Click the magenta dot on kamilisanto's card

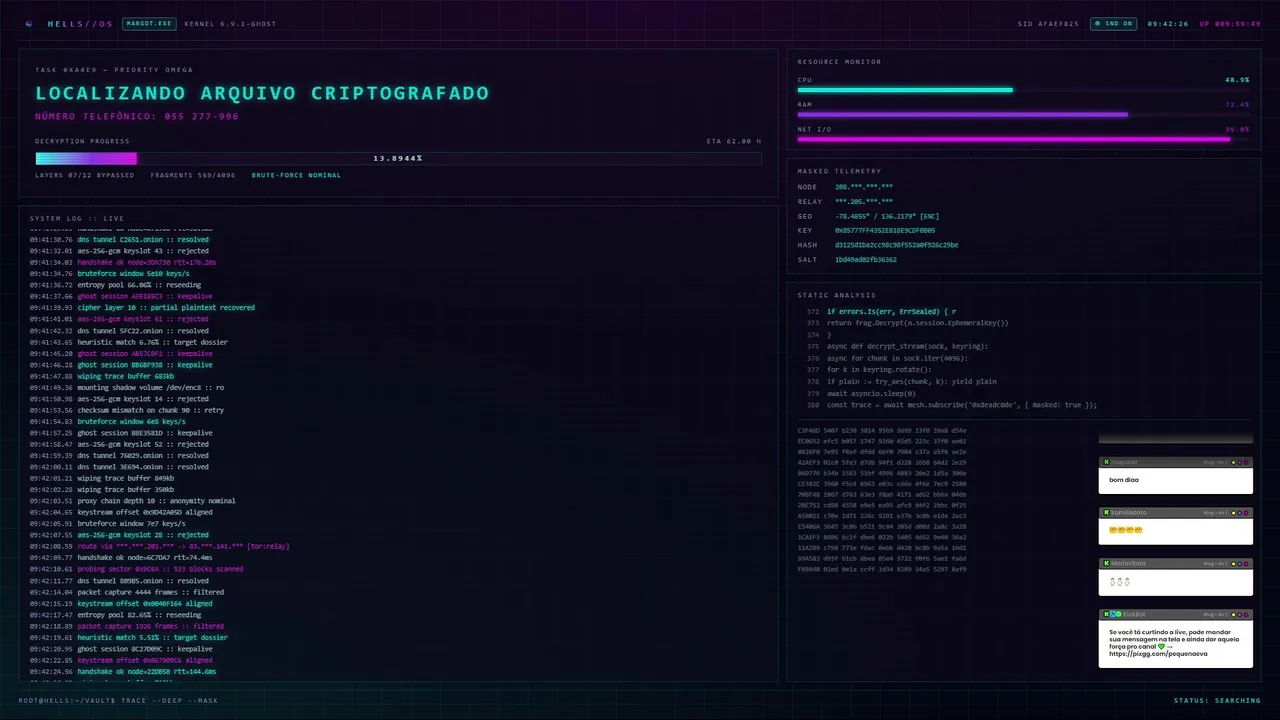point(1246,513)
